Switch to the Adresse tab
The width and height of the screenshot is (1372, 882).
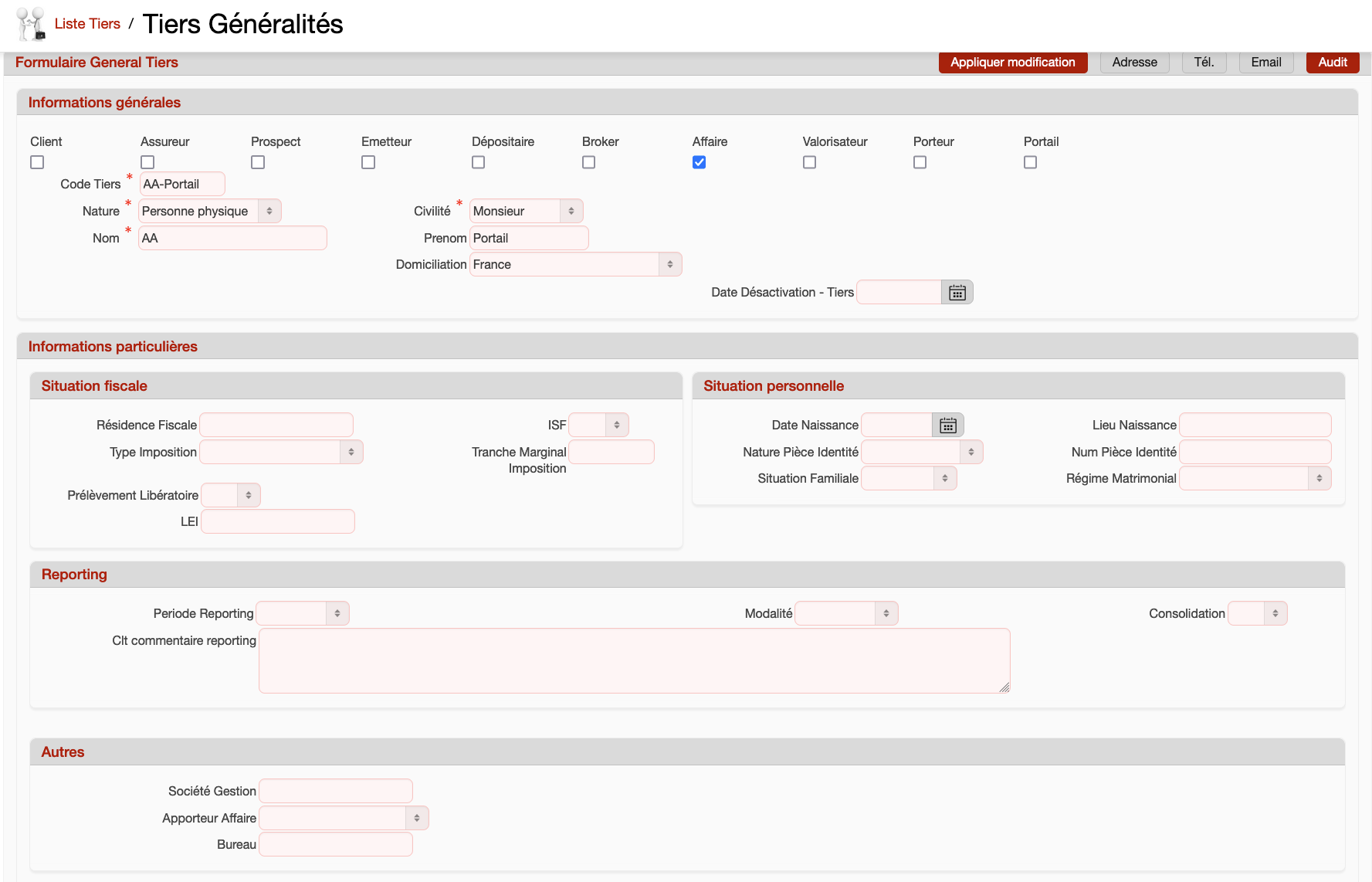[1134, 63]
